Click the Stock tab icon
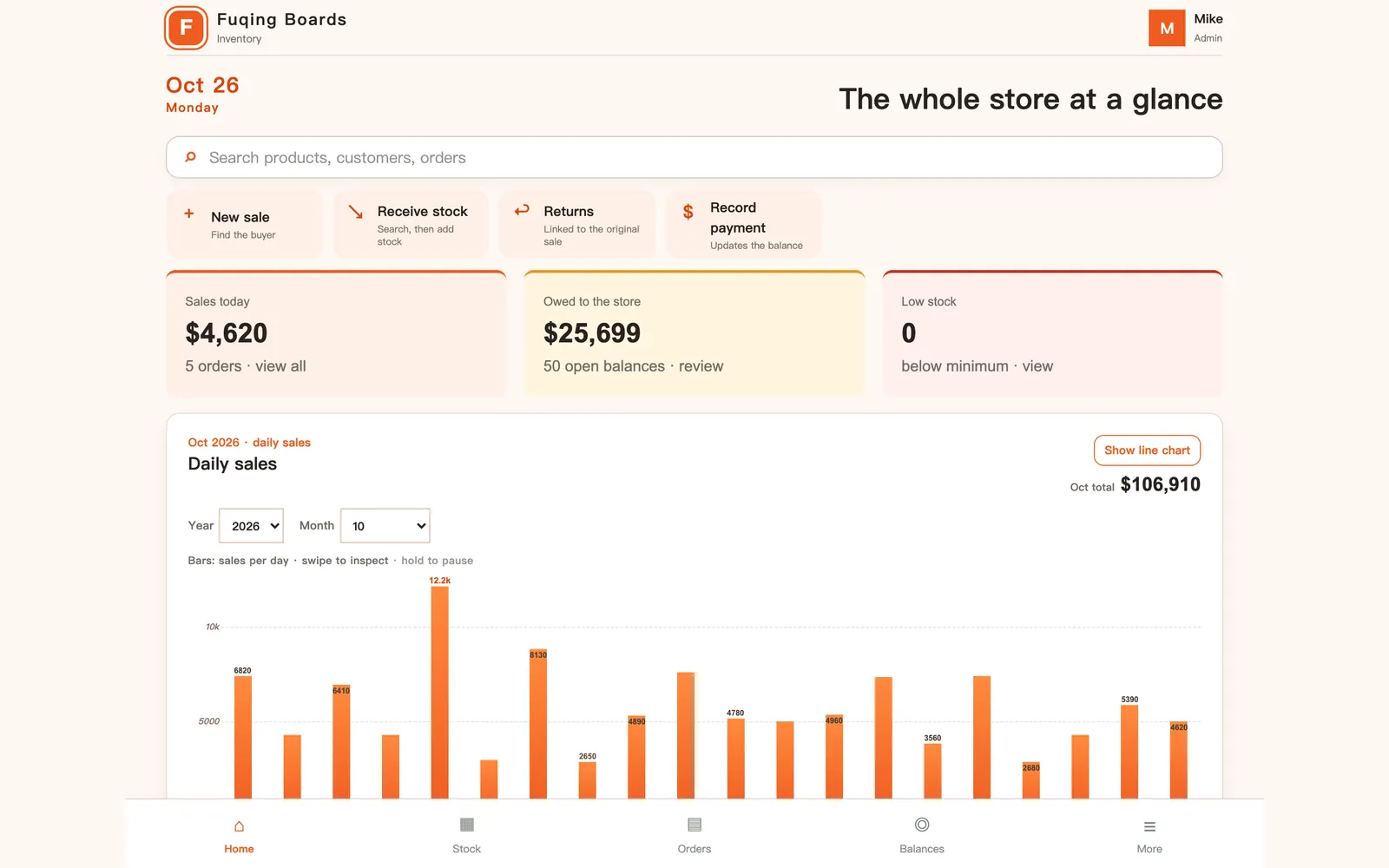 (x=466, y=825)
